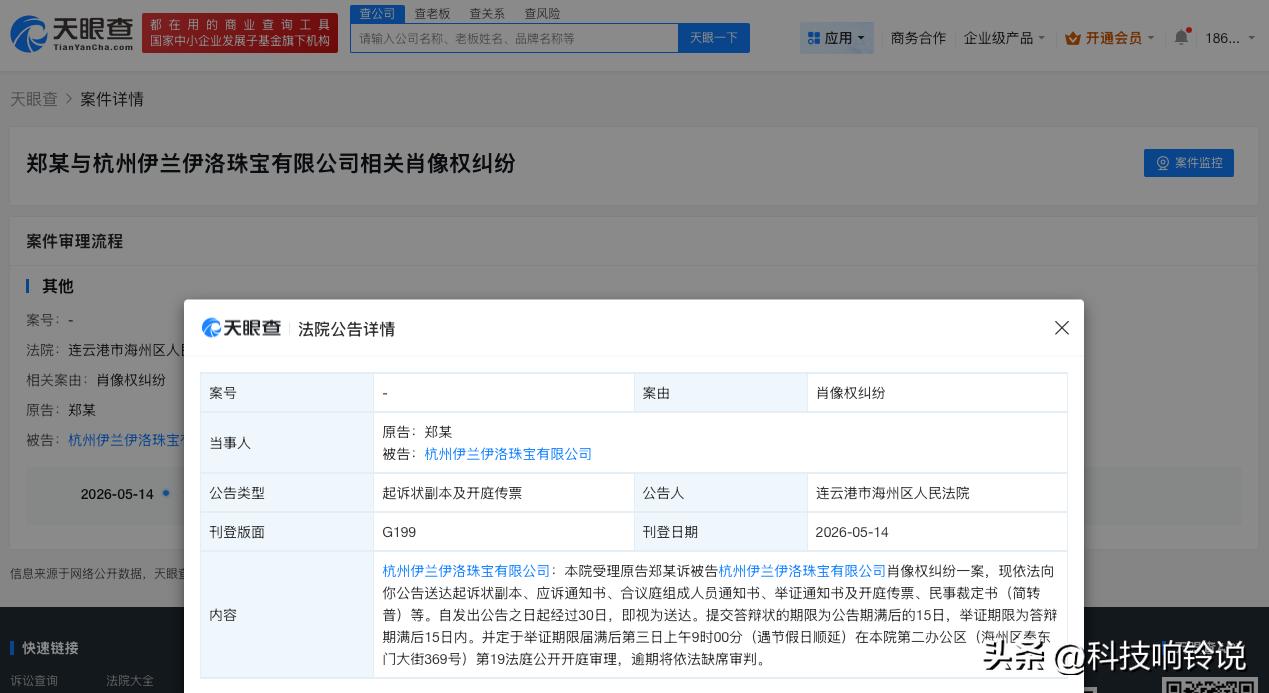Click the 其他 section heading
Image resolution: width=1269 pixels, height=693 pixels.
click(x=58, y=286)
